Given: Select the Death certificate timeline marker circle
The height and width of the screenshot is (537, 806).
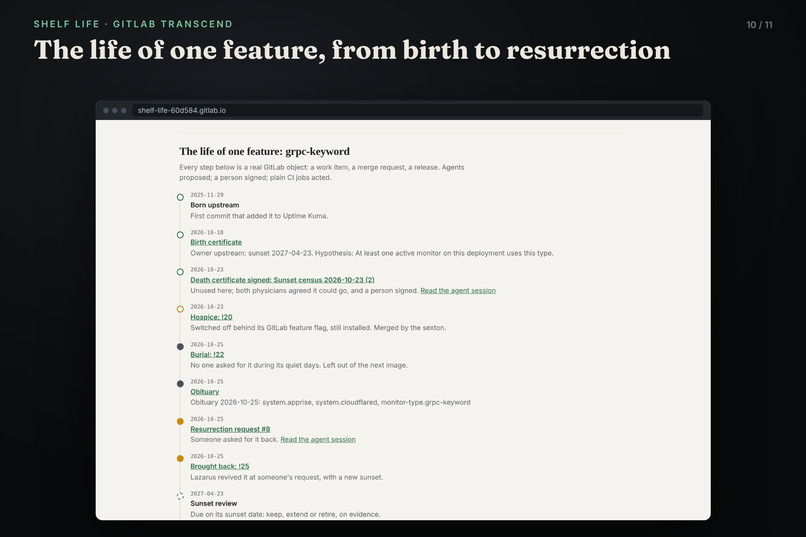Looking at the screenshot, I should tap(180, 272).
